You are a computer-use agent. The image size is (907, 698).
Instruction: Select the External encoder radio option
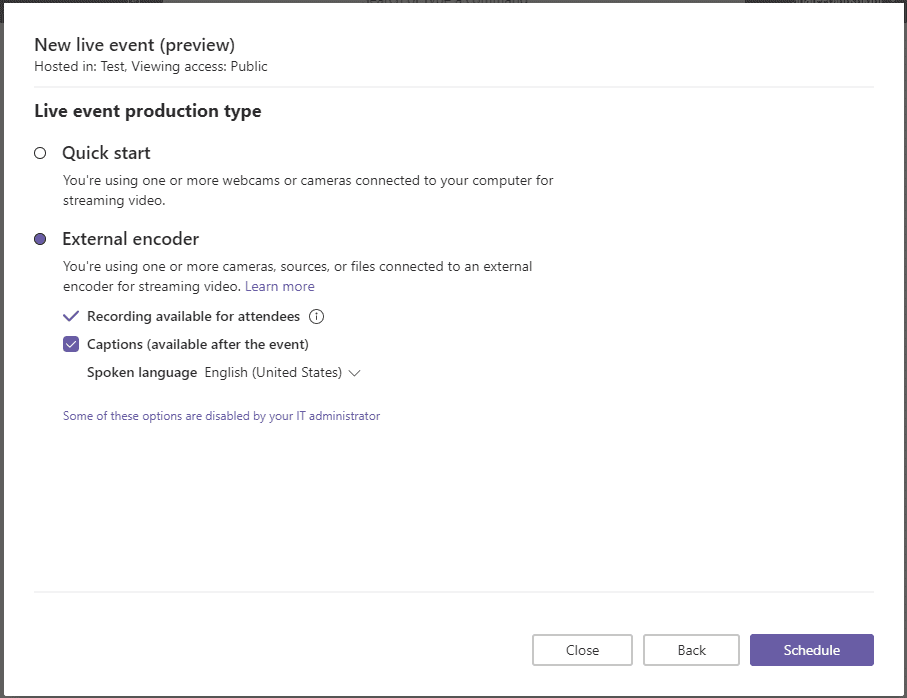[x=40, y=239]
